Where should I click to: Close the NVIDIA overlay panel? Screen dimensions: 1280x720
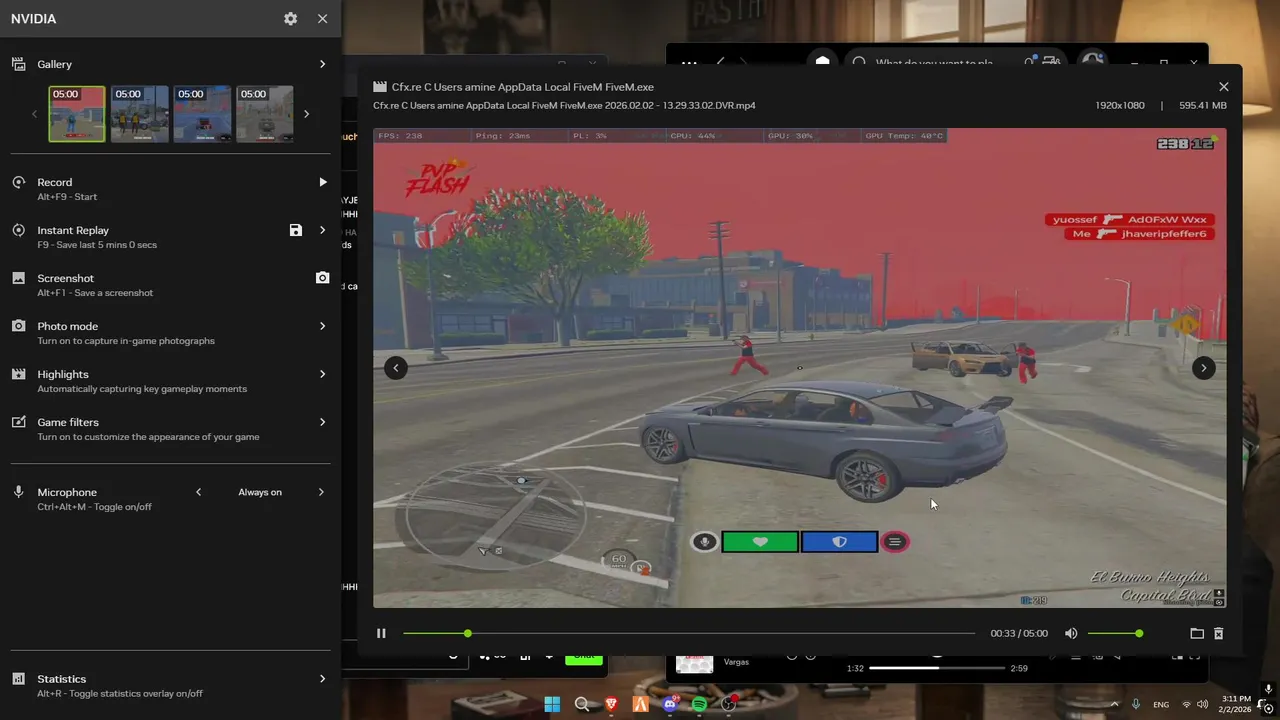pos(322,19)
